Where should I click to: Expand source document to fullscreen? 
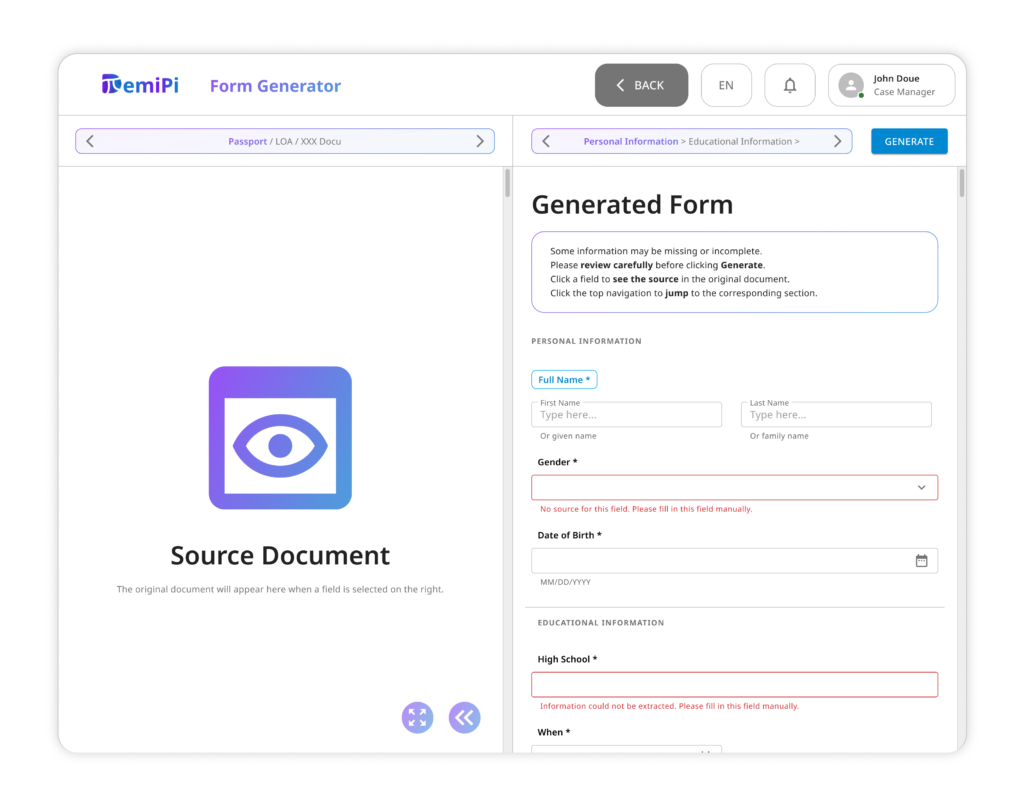(x=417, y=717)
